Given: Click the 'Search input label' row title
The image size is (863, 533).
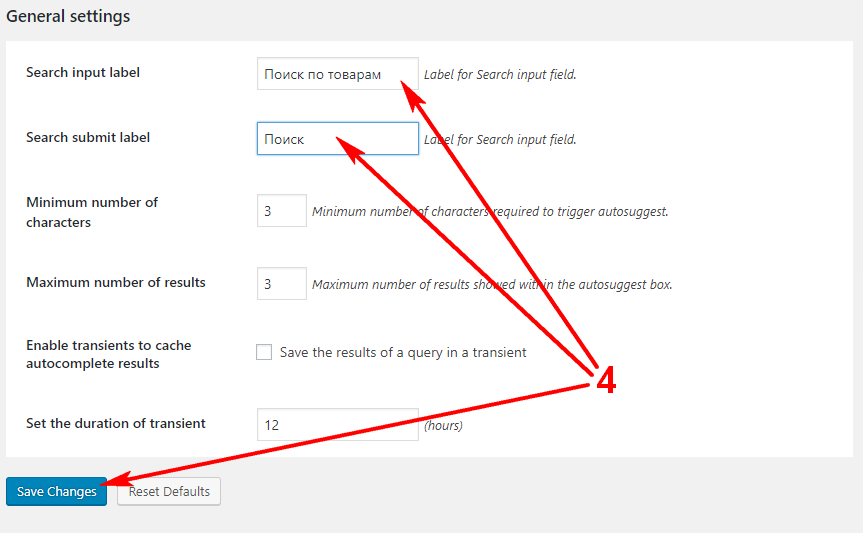Looking at the screenshot, I should 83,72.
